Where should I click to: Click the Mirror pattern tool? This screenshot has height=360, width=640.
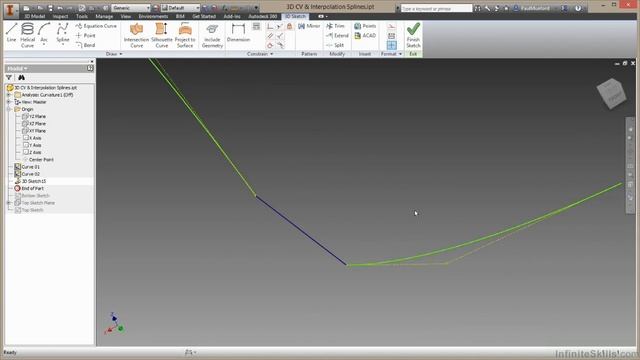309,26
